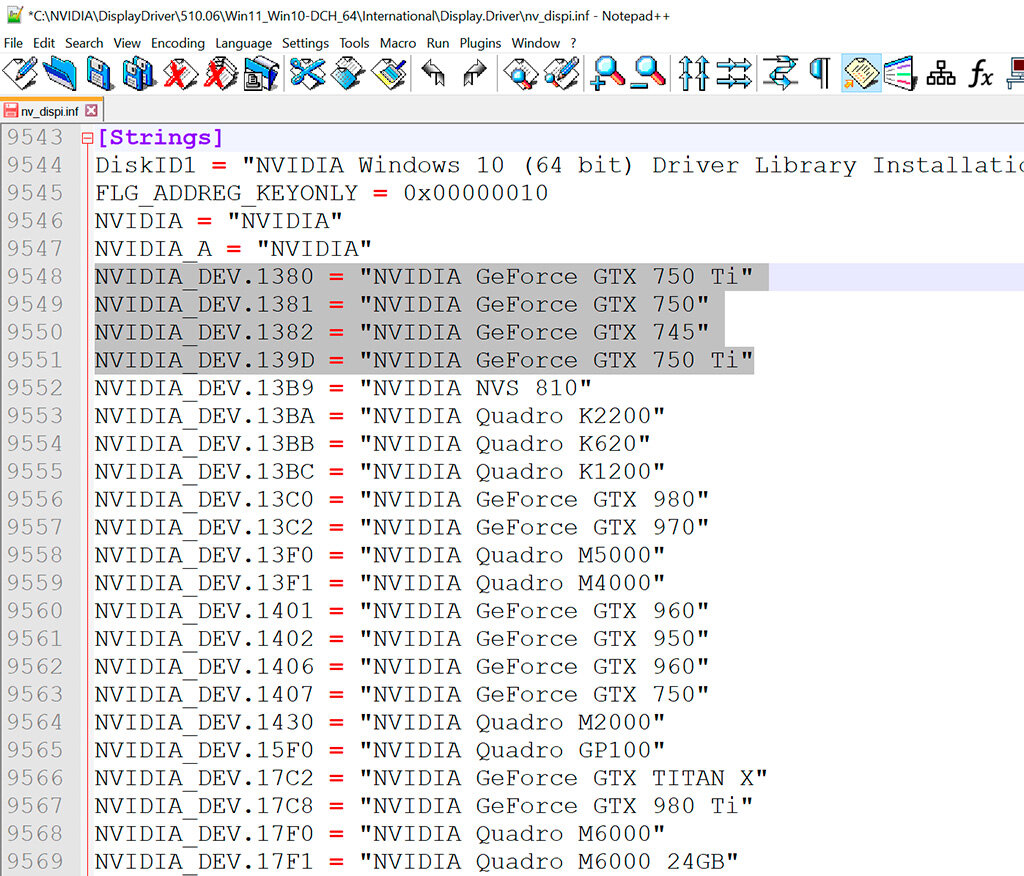The image size is (1024, 876).
Task: Open the Macro menu
Action: coord(398,43)
